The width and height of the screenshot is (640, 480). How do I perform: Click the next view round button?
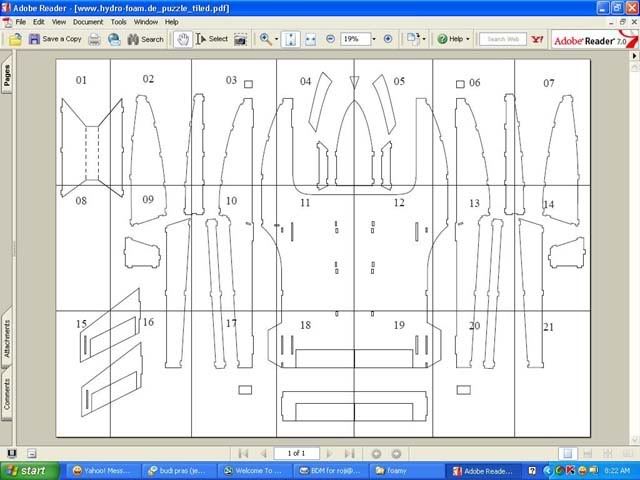tap(396, 453)
